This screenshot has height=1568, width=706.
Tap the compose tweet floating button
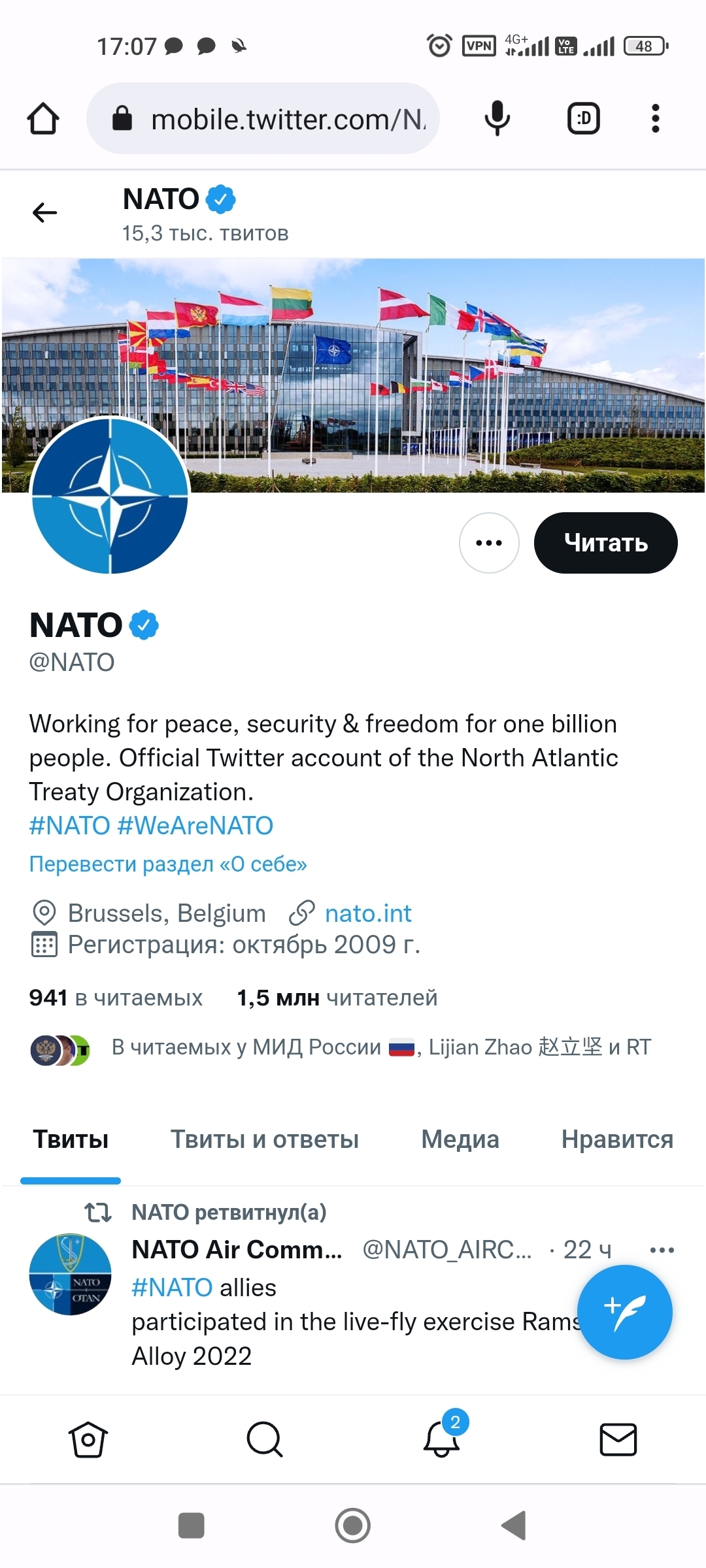point(624,1313)
